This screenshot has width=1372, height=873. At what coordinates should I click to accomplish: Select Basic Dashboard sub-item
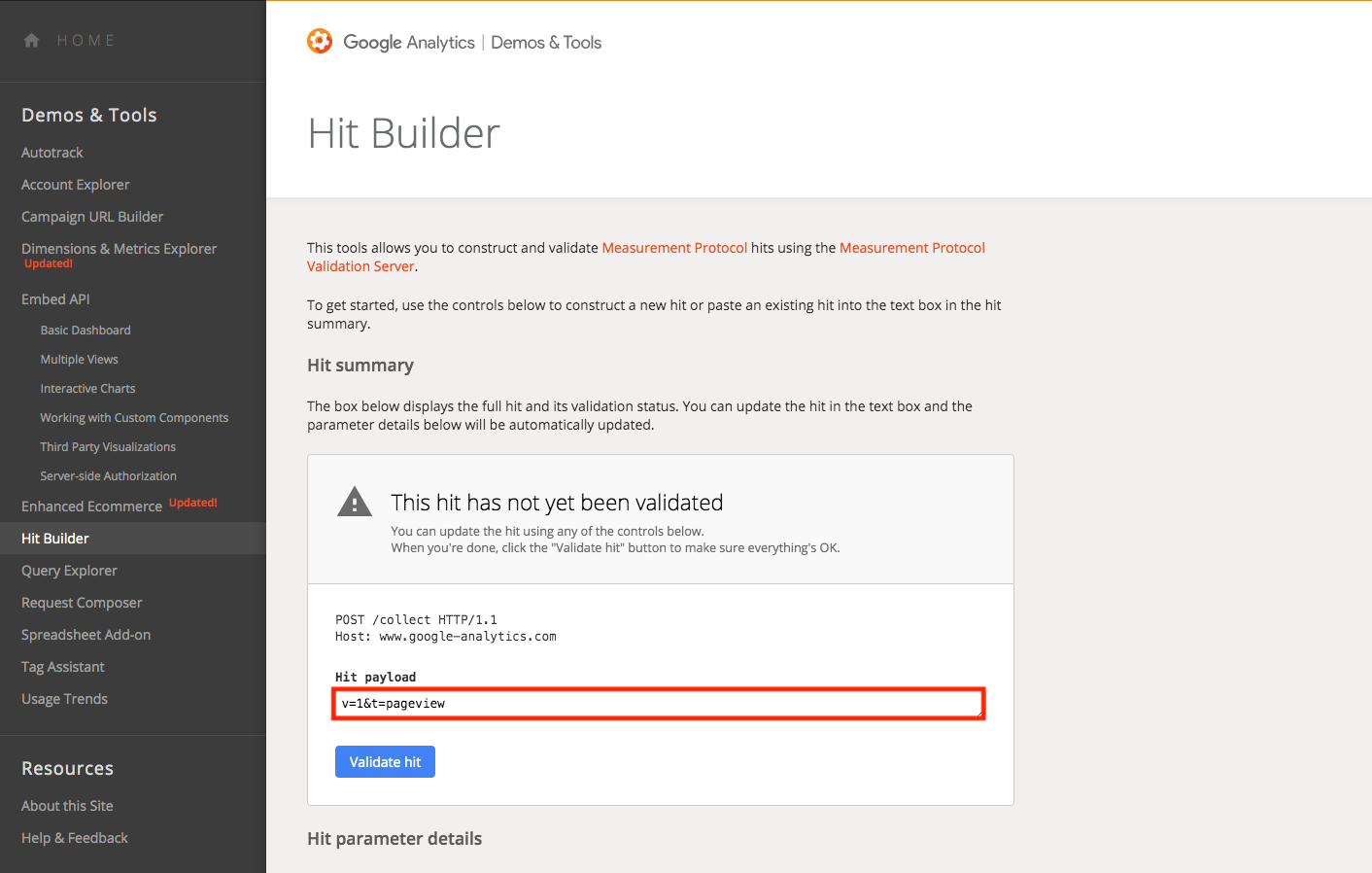[86, 331]
